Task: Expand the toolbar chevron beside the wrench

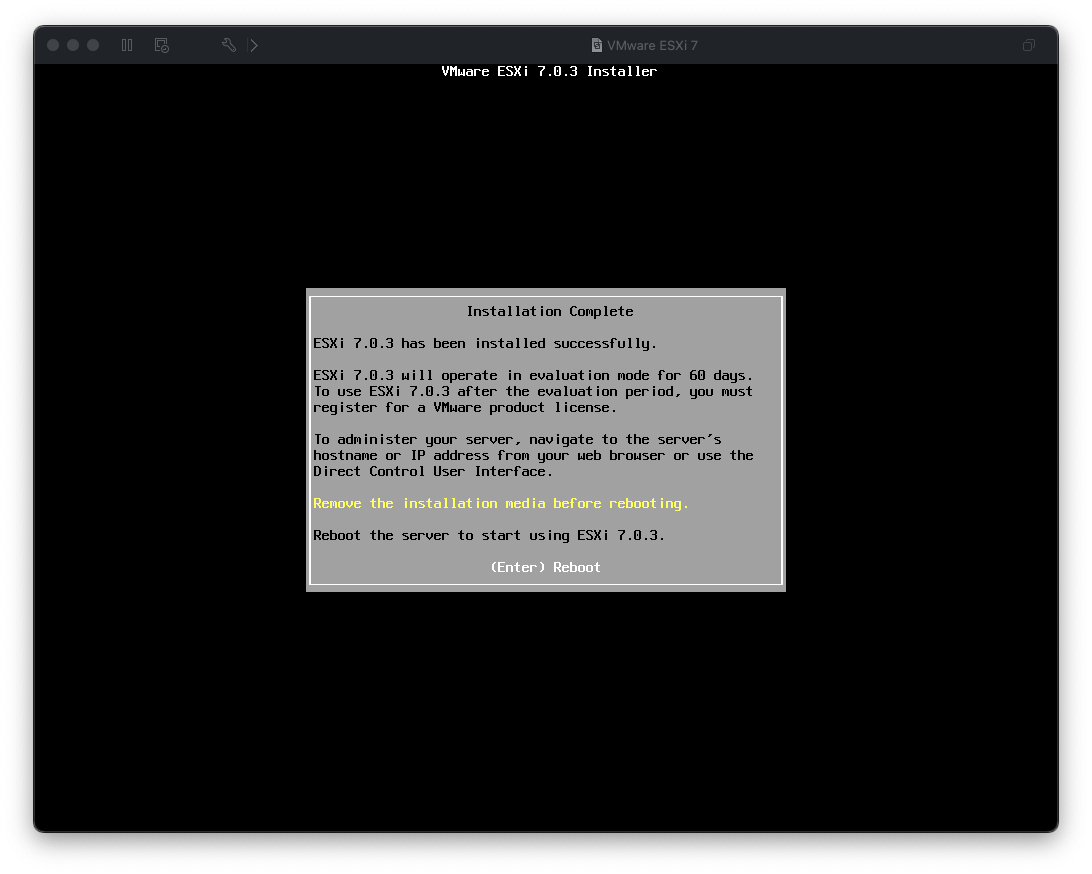Action: (x=254, y=45)
